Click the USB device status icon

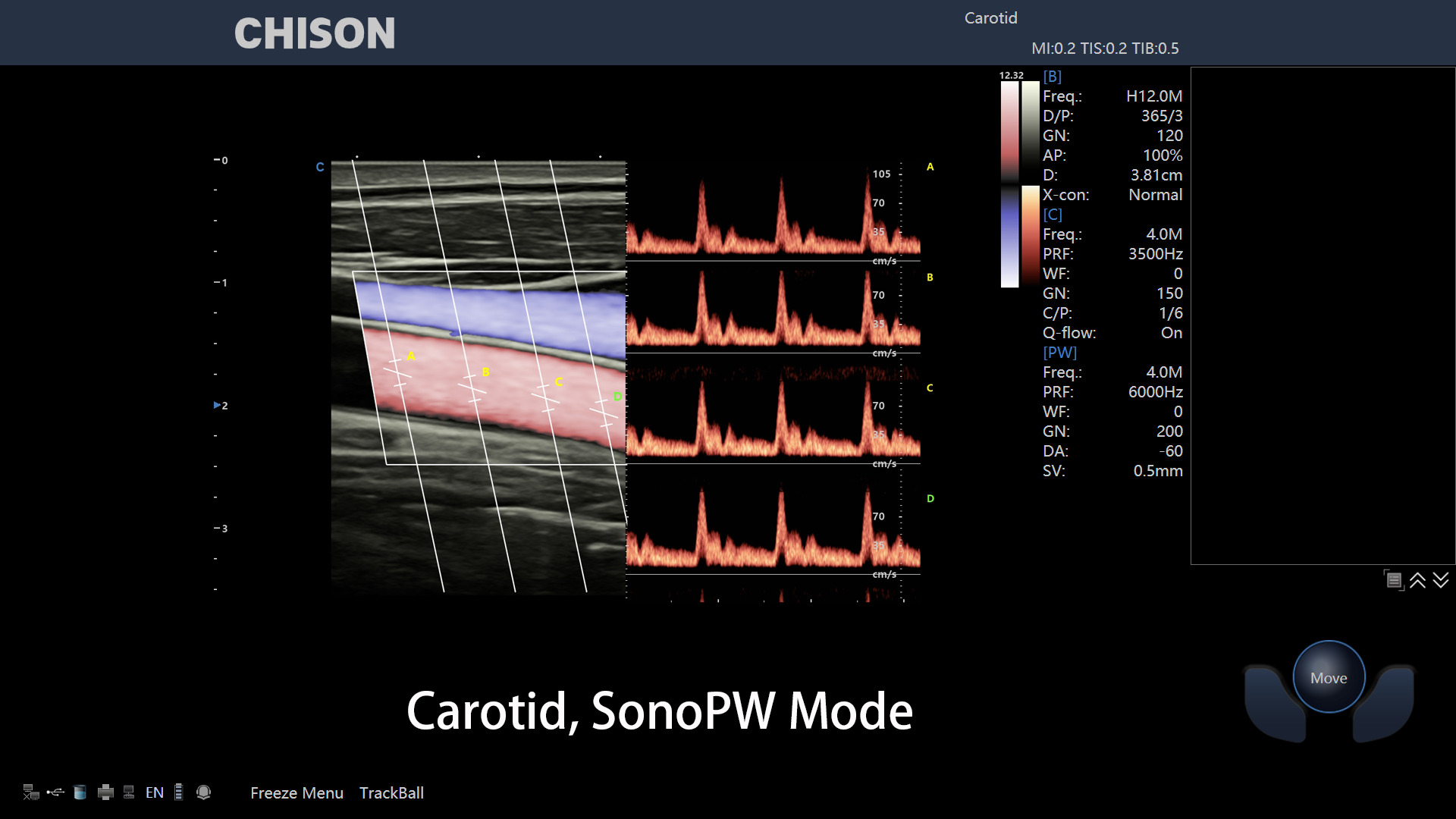pos(55,792)
